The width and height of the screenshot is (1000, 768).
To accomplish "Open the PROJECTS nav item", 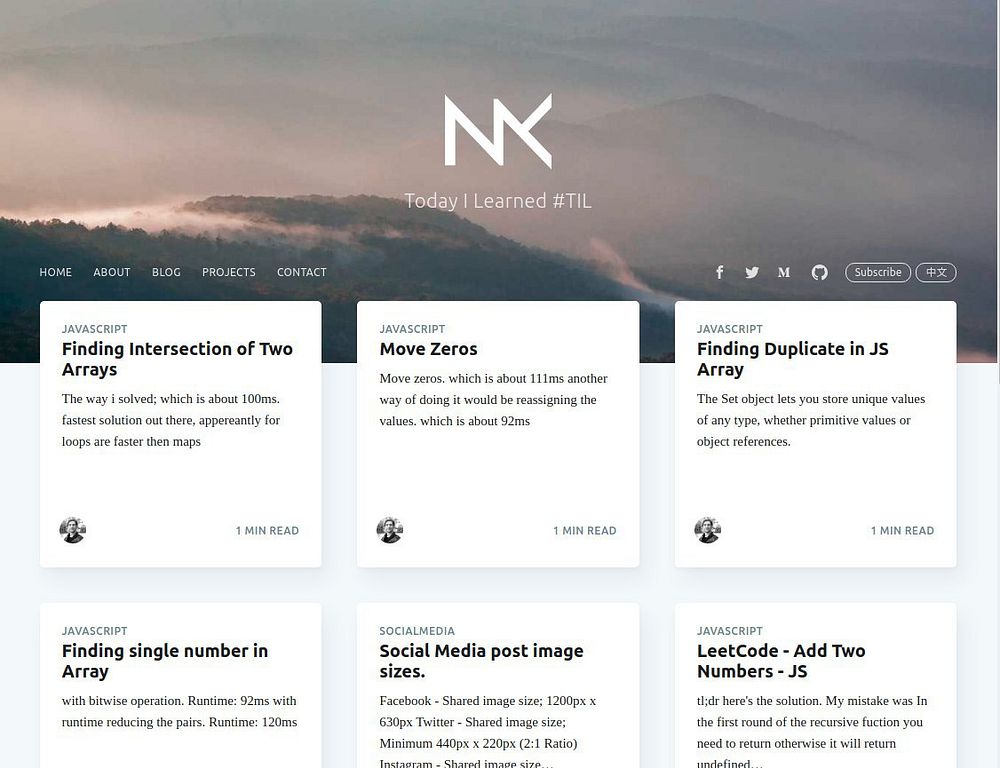I will click(x=228, y=272).
